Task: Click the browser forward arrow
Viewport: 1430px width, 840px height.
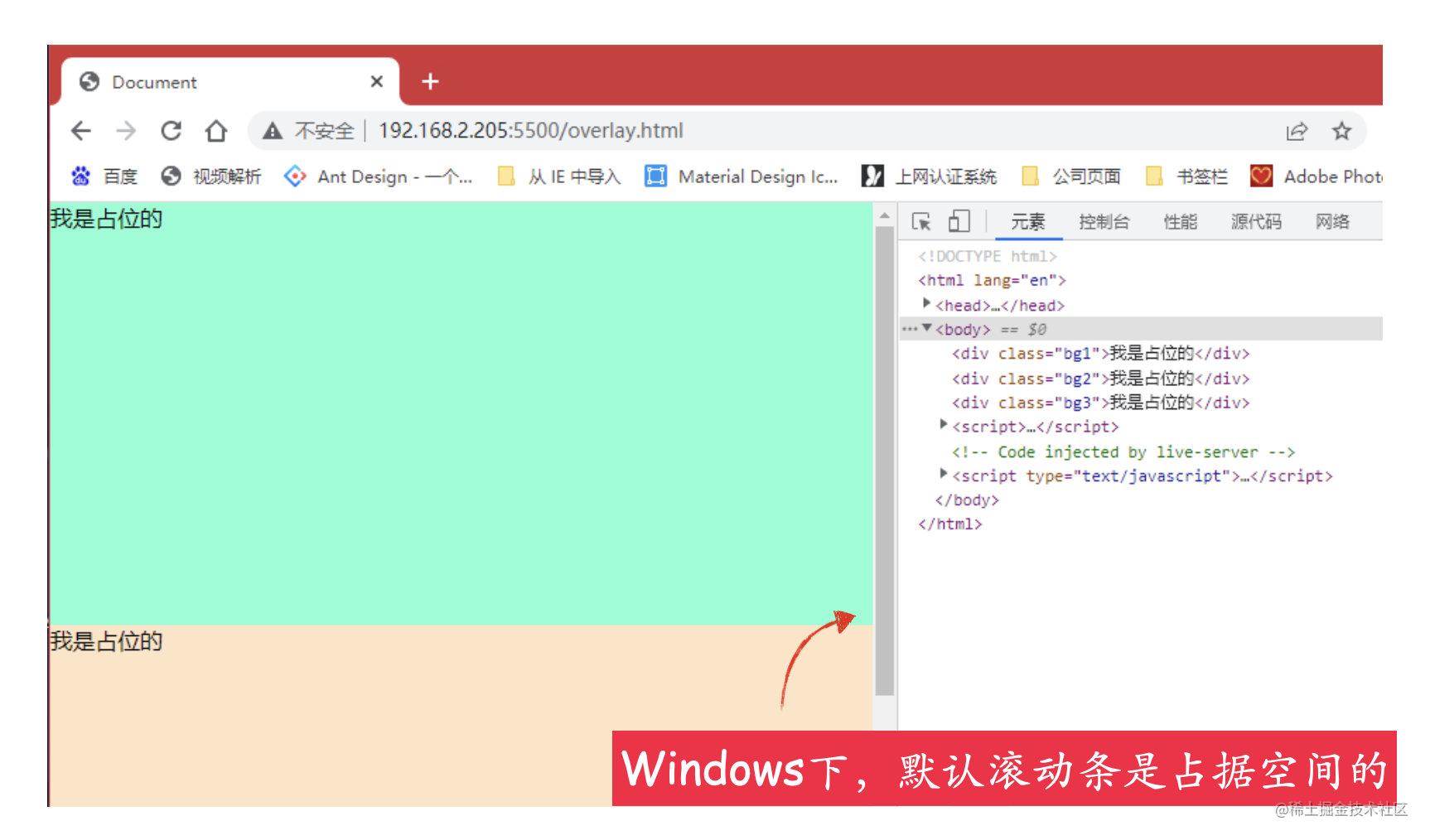Action: (x=126, y=130)
